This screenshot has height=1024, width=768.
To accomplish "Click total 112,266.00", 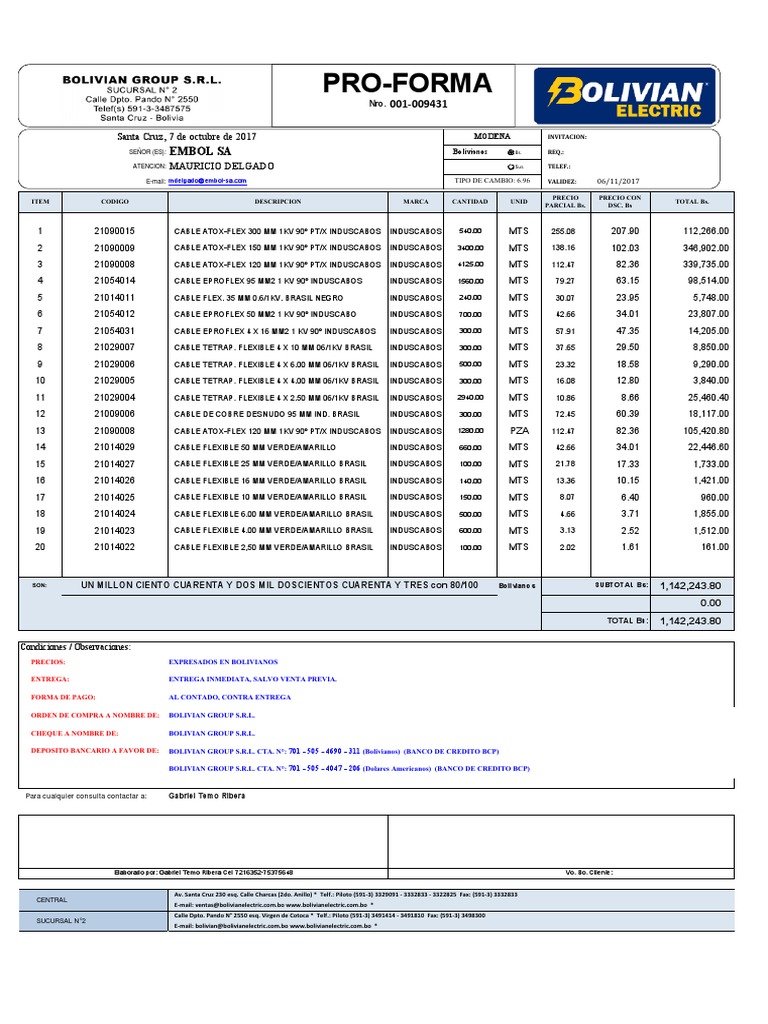I will (706, 231).
